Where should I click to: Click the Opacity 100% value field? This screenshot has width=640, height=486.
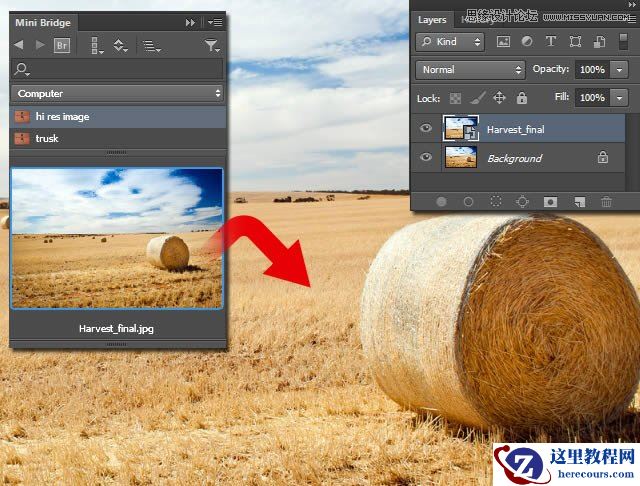592,70
